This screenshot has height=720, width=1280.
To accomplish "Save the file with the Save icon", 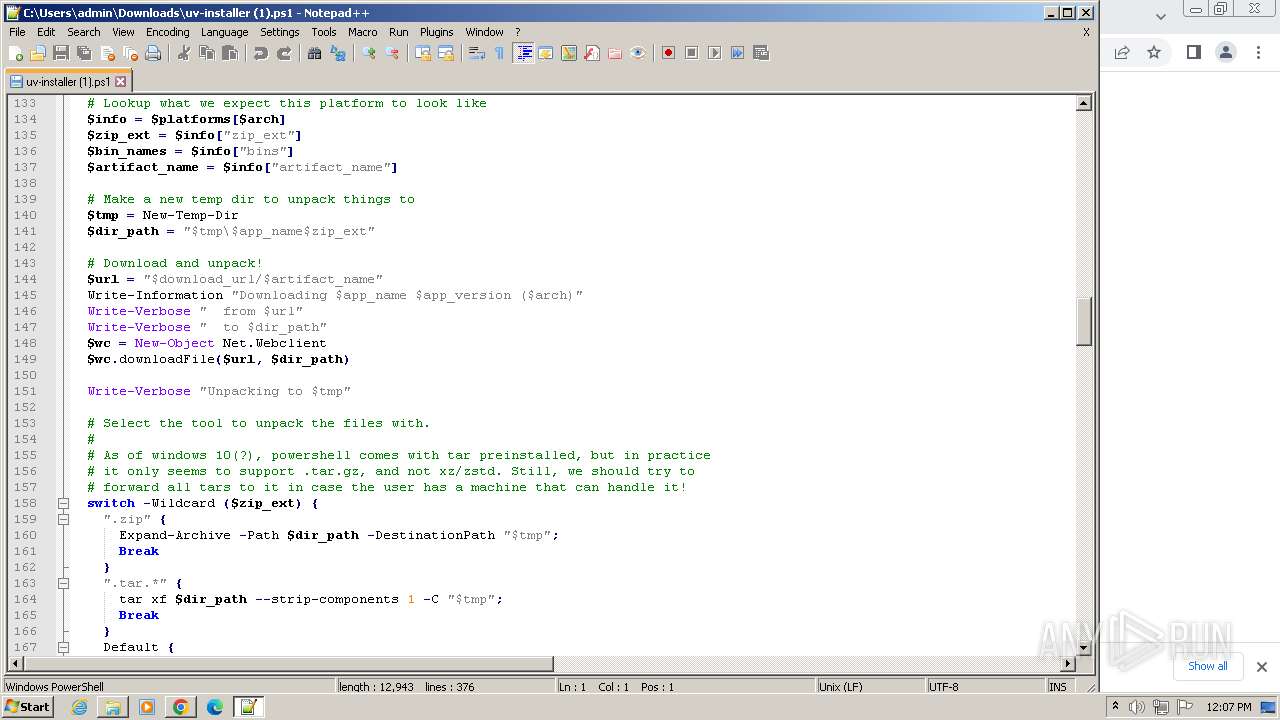I will tap(61, 53).
